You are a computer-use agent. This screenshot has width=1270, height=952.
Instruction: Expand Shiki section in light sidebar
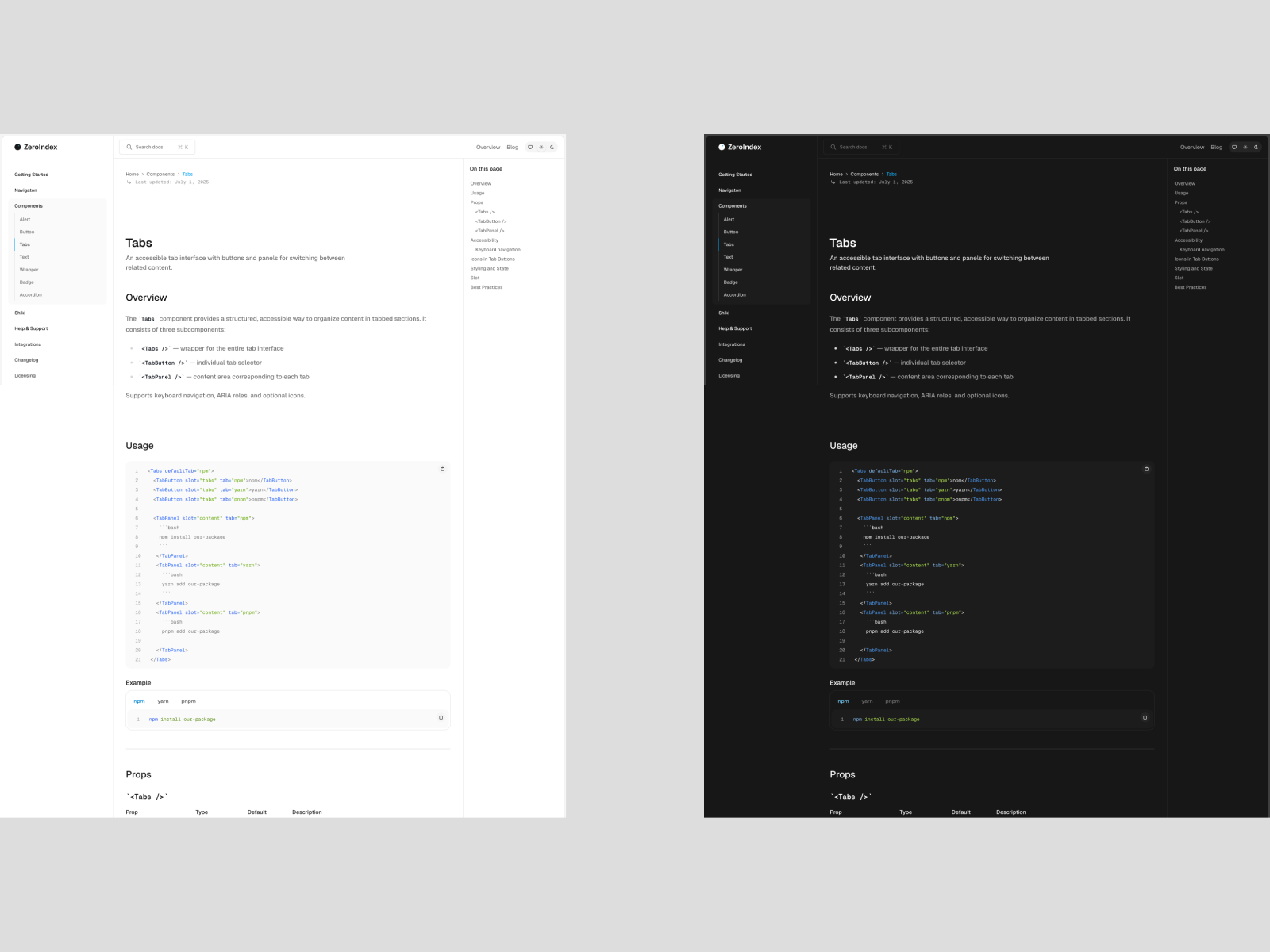click(20, 313)
